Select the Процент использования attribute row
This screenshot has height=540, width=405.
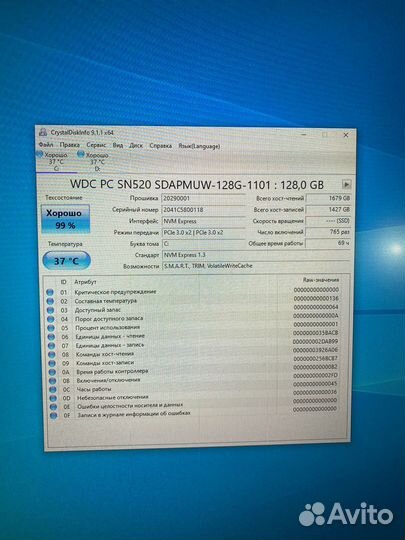(x=193, y=326)
